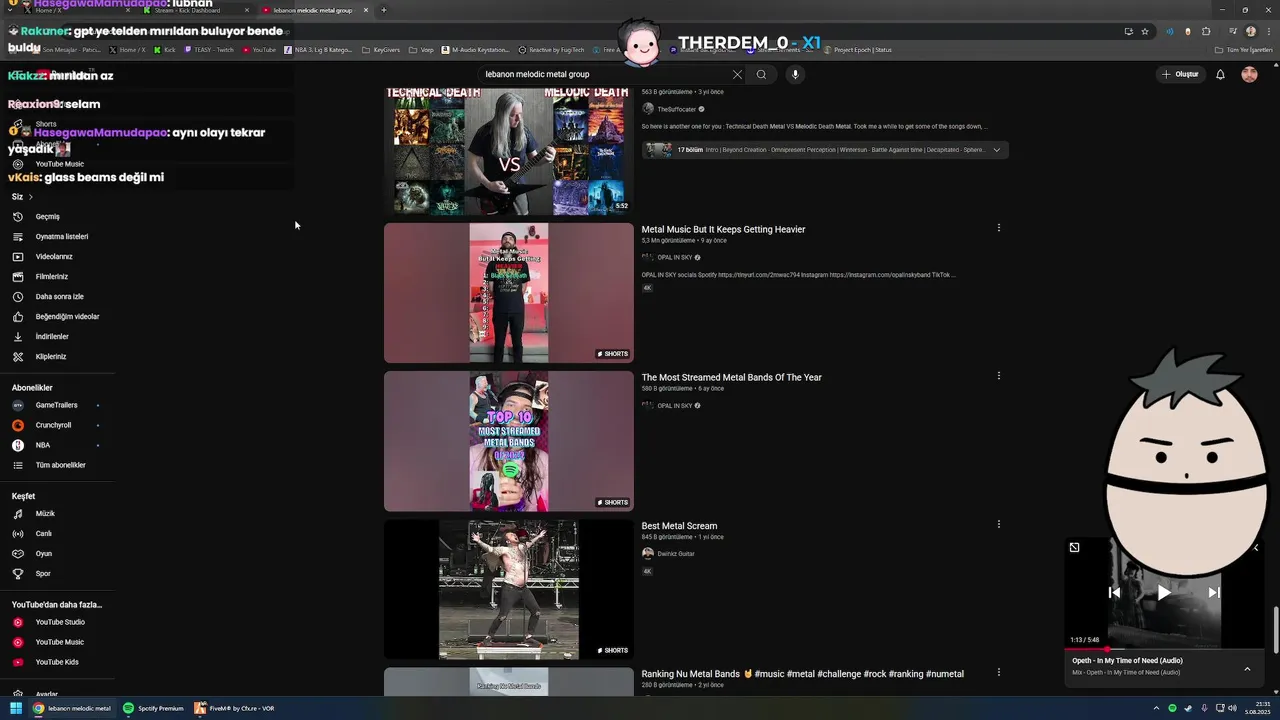
Task: Seek on the miniplayer progress bar
Action: 1164,649
